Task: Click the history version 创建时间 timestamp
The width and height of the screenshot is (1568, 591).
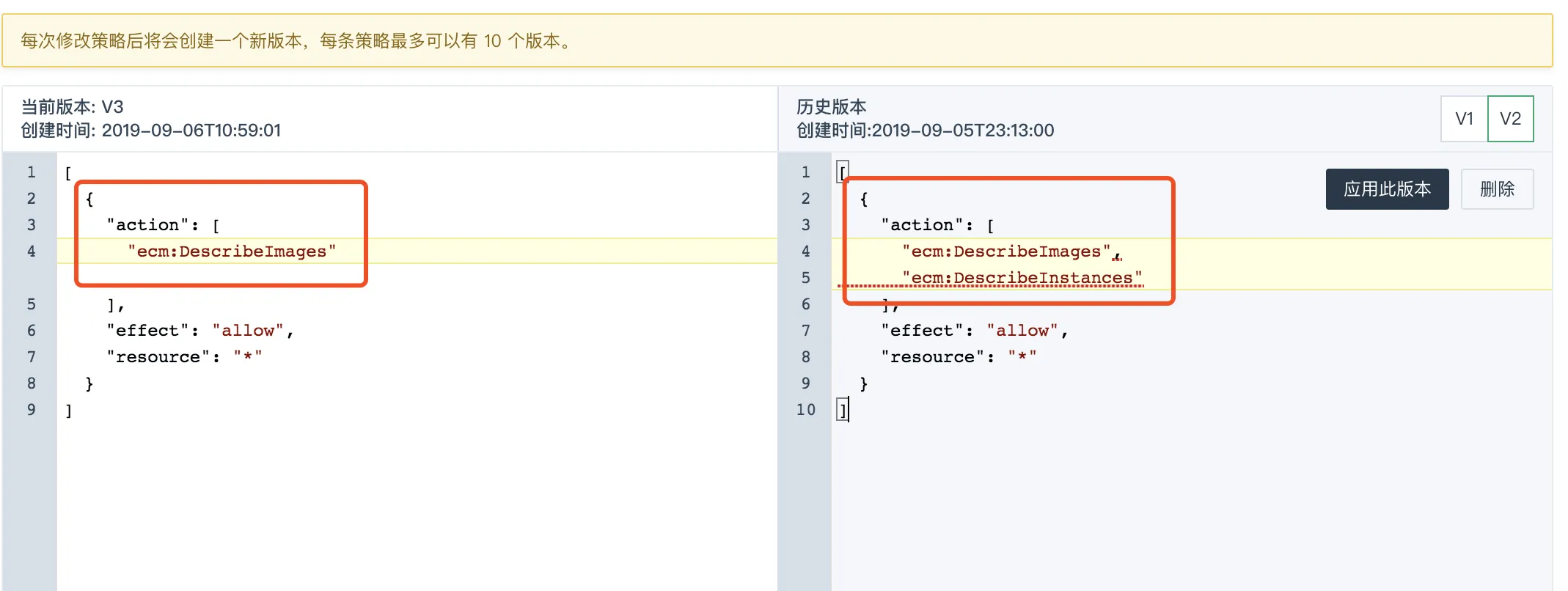Action: (925, 131)
